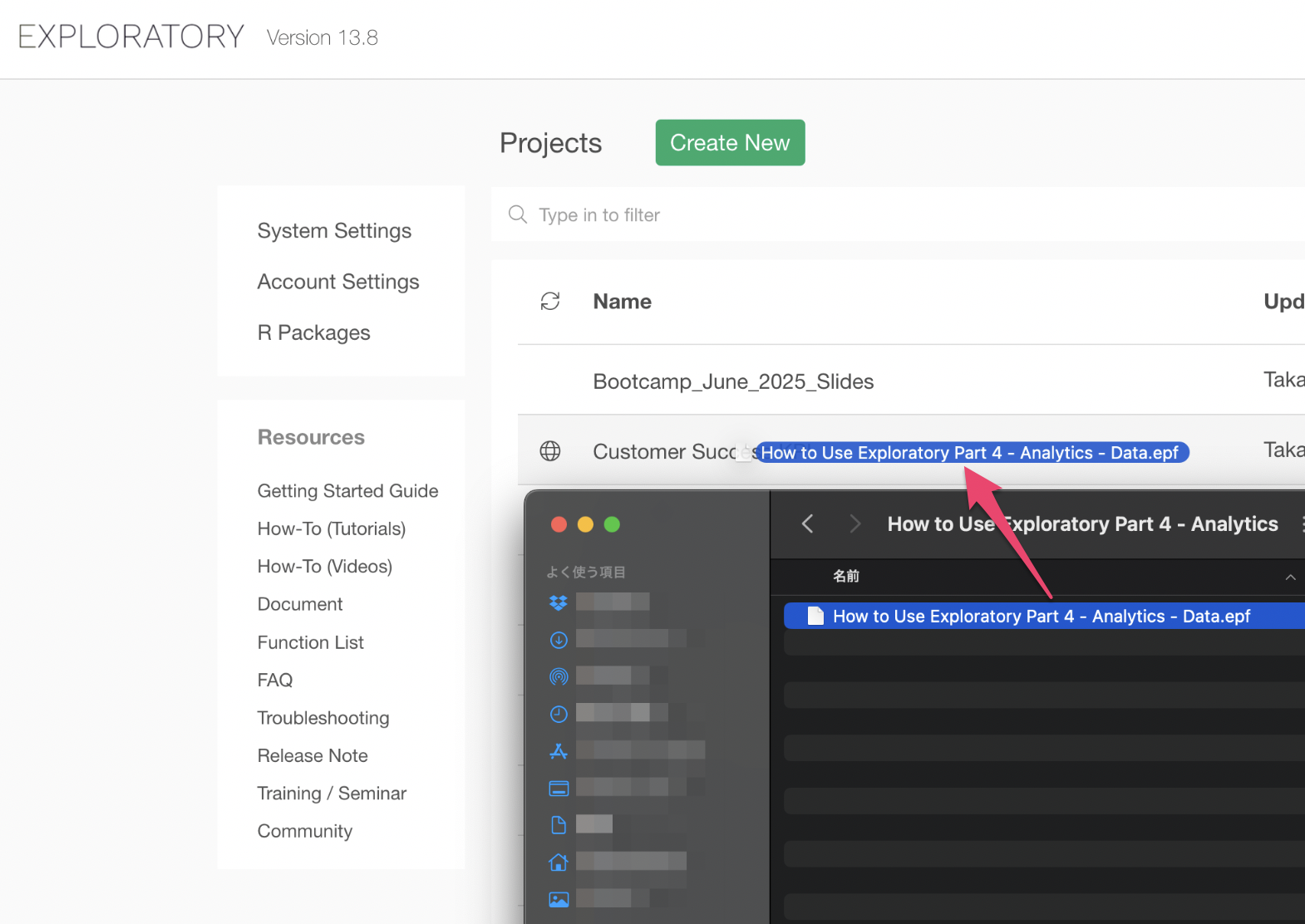
Task: Click the Dropbox icon in Finder sidebar
Action: pyautogui.click(x=559, y=602)
